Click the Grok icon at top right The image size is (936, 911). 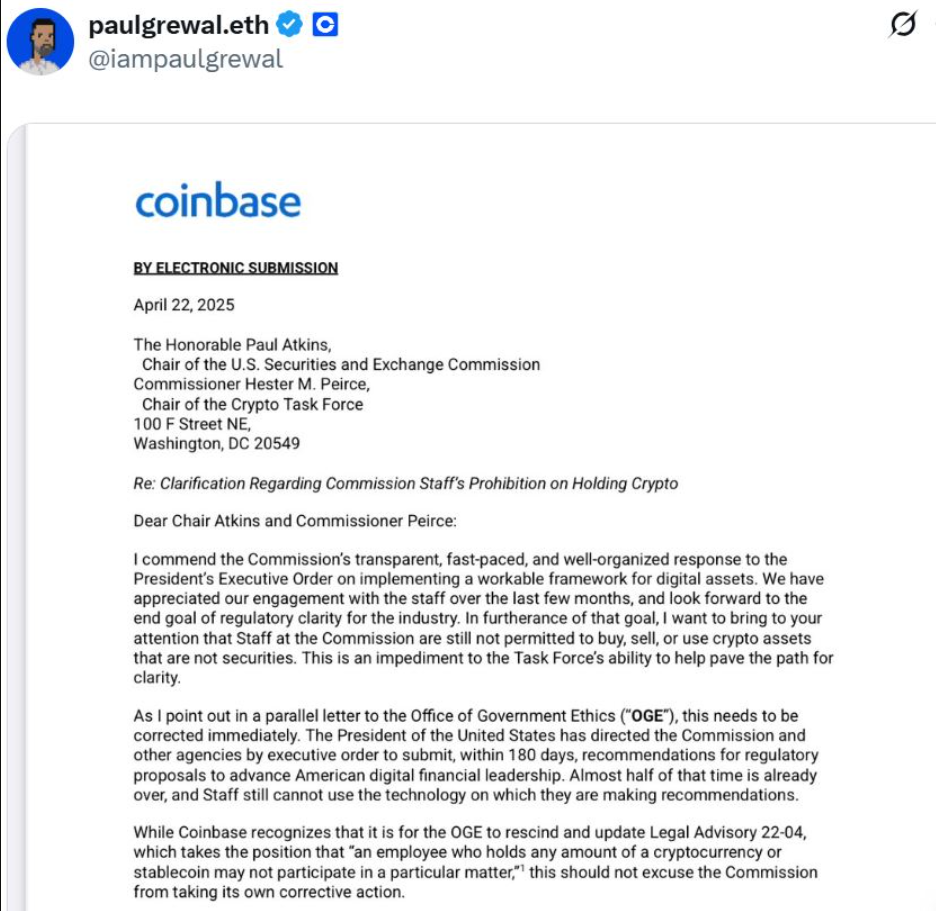tap(902, 26)
